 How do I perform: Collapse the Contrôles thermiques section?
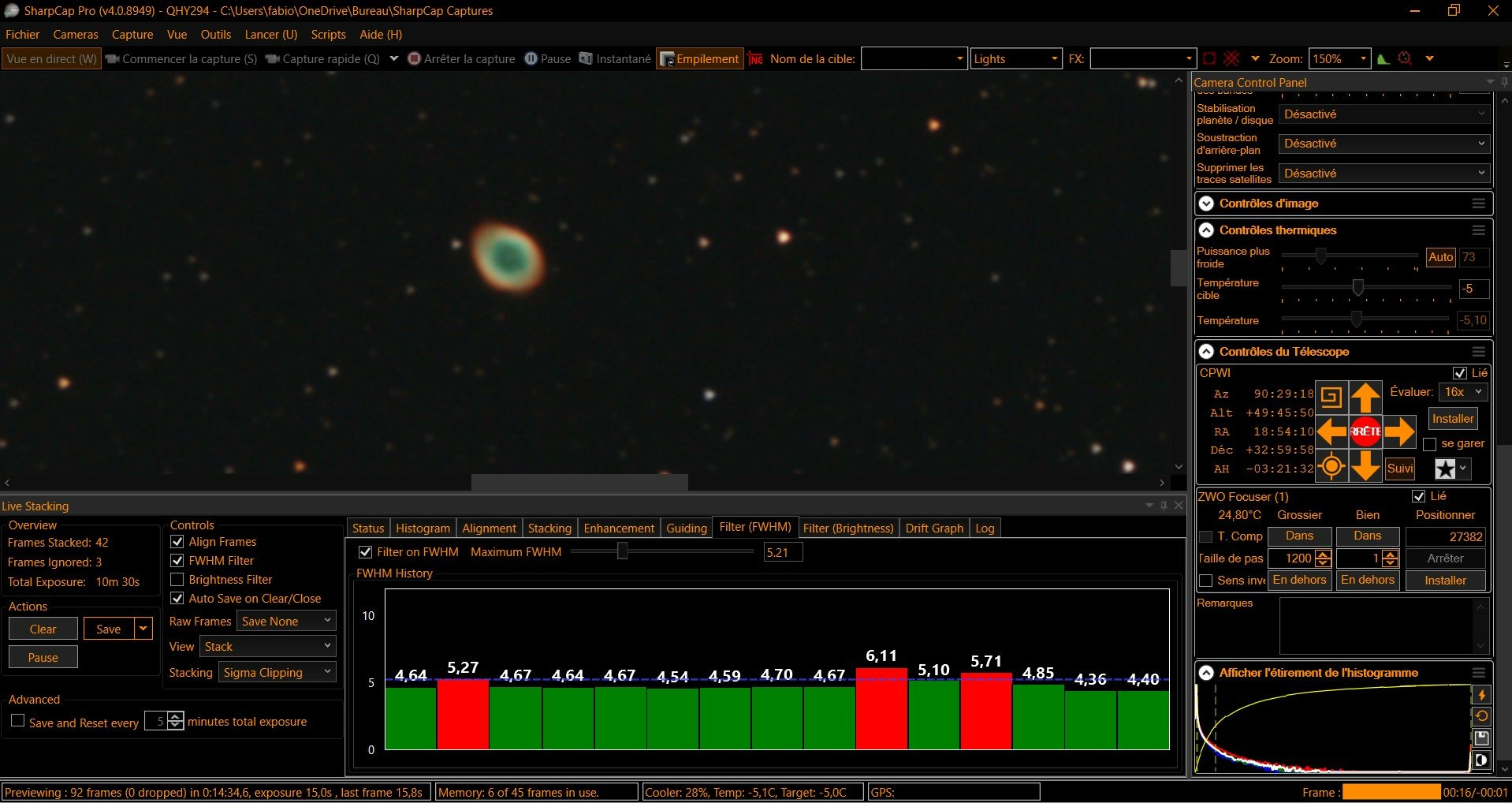tap(1206, 230)
